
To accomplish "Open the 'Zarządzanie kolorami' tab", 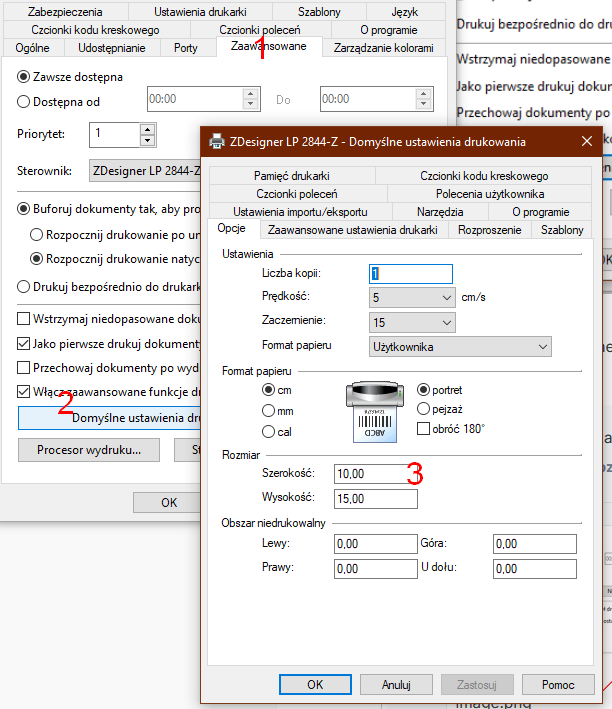I will [383, 48].
